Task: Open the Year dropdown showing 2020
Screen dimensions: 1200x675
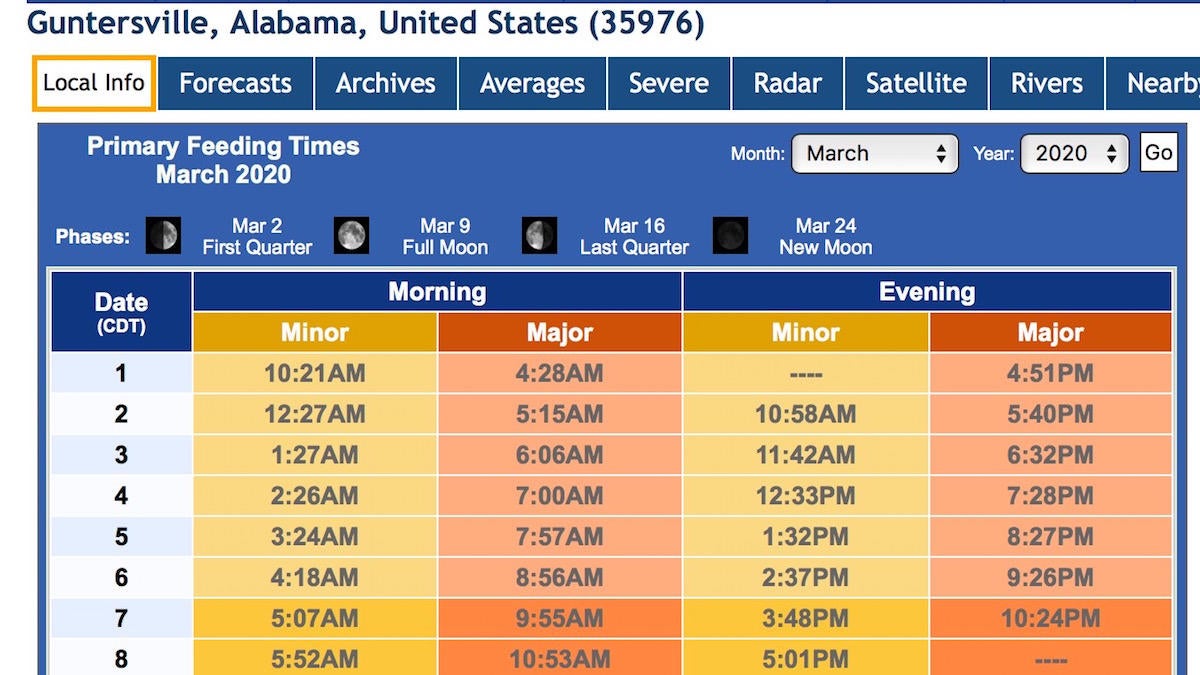Action: [1075, 154]
